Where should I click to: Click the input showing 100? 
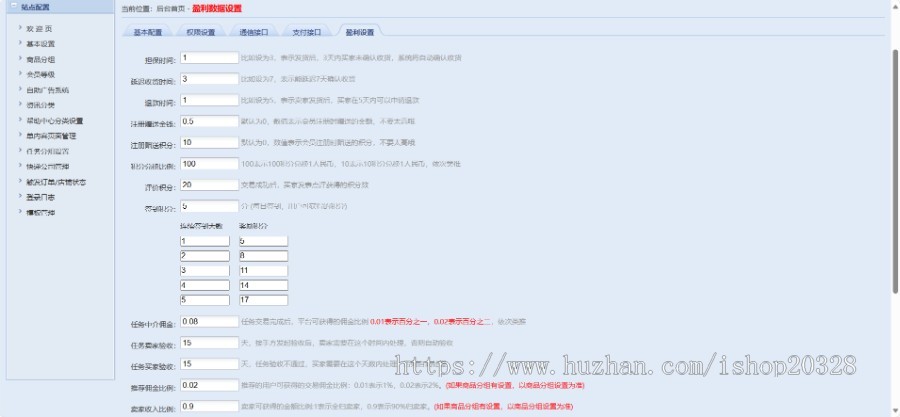(x=210, y=163)
